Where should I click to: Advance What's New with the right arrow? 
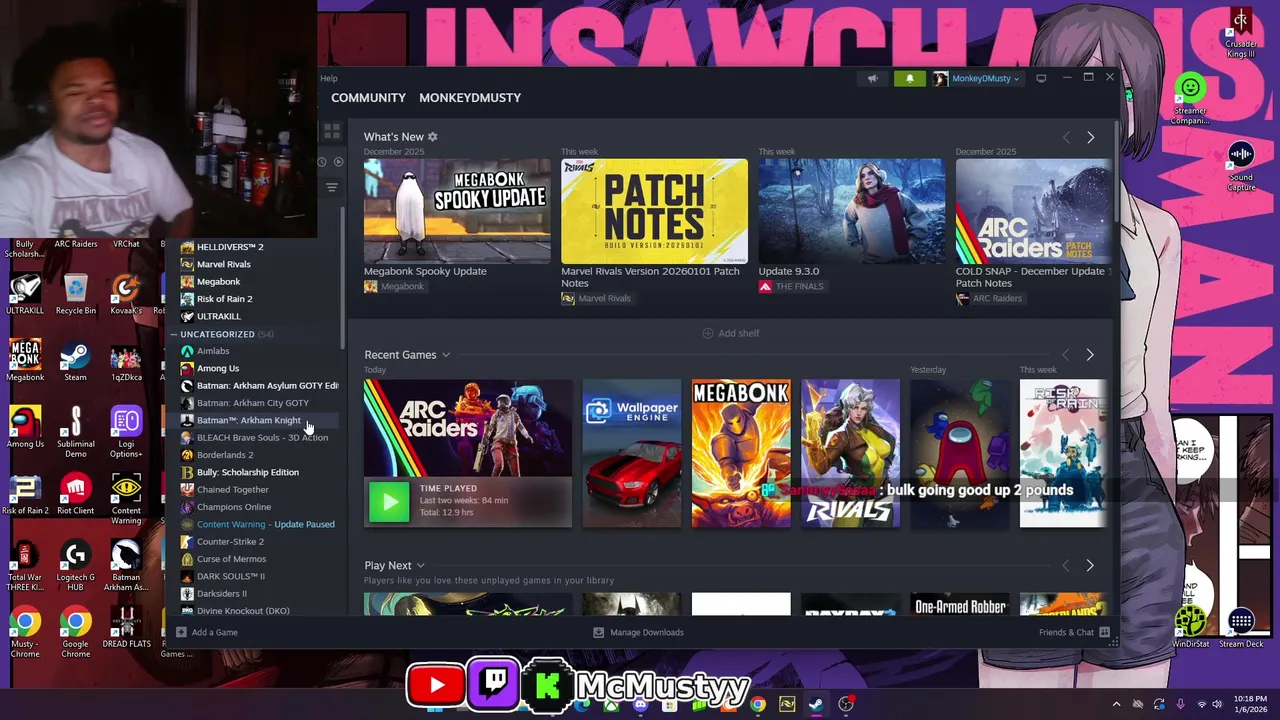[x=1090, y=137]
